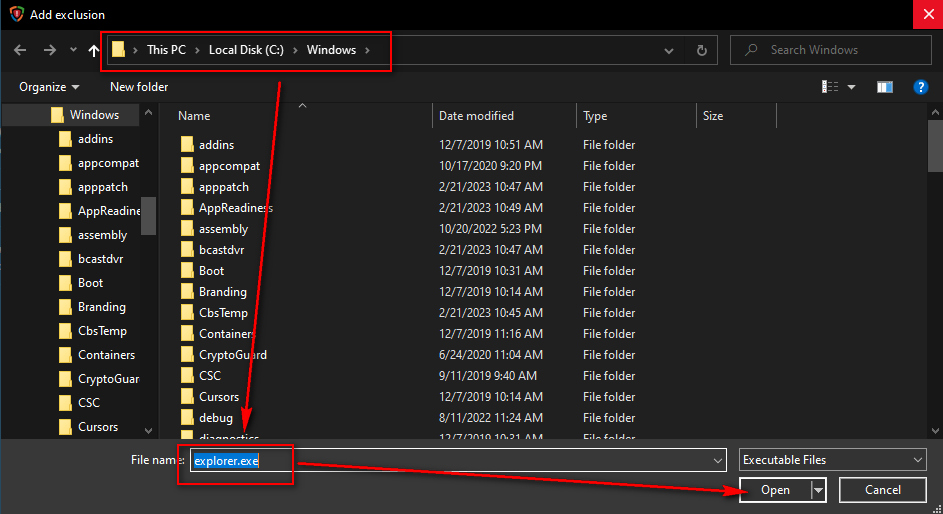The height and width of the screenshot is (514, 943).
Task: Open recent locations dropdown arrow
Action: (x=73, y=50)
